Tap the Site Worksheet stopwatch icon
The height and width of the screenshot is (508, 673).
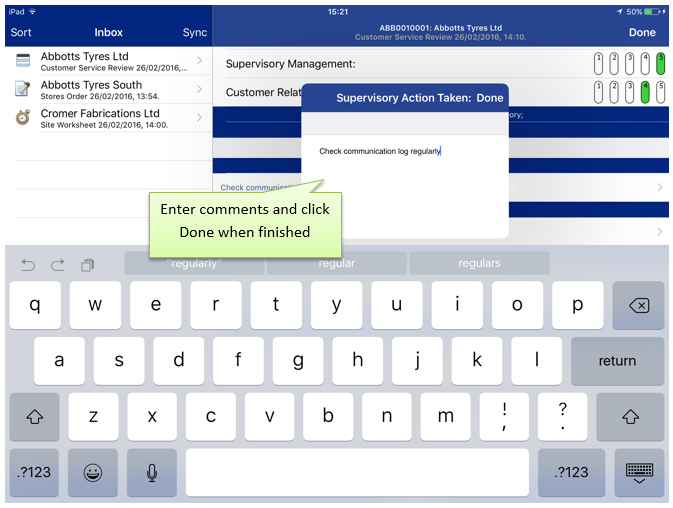[23, 117]
